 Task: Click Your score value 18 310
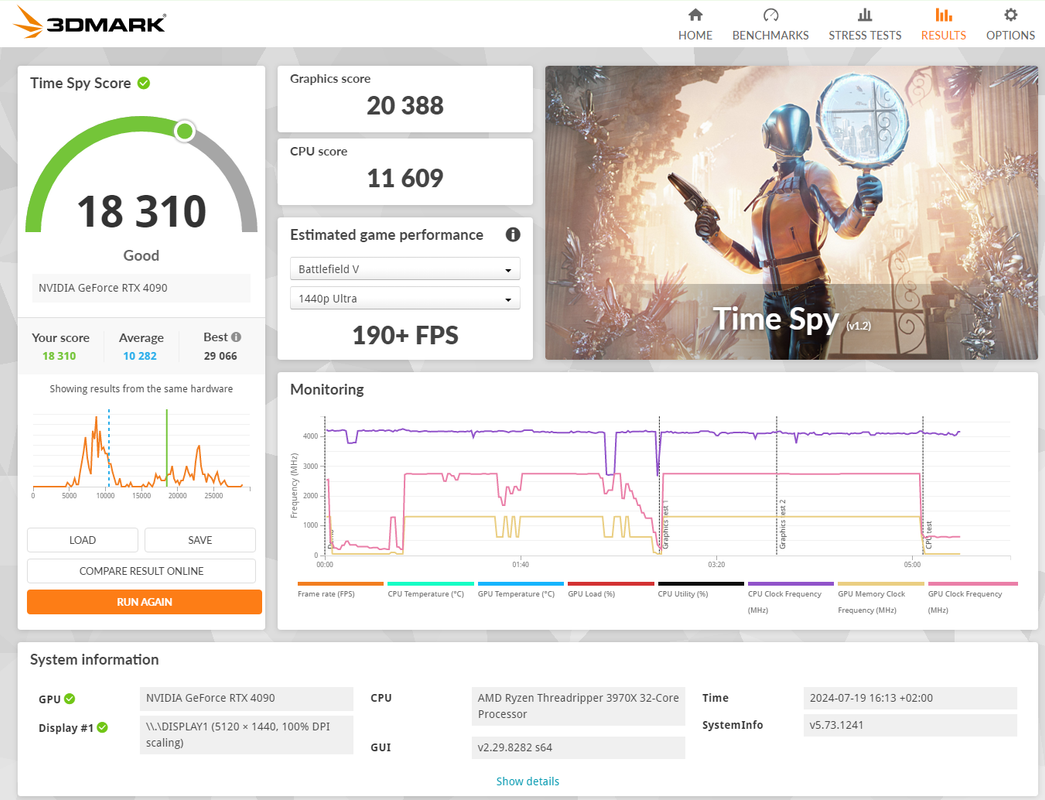coord(59,356)
